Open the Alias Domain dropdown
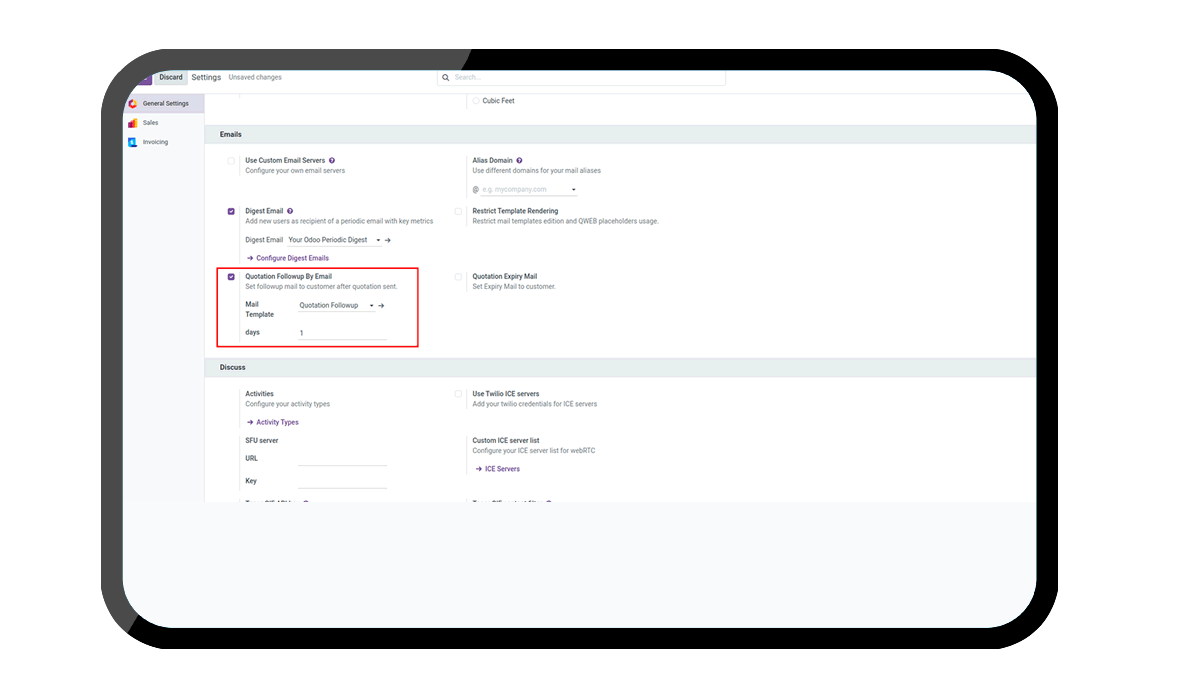The image size is (1200, 697). tap(574, 189)
